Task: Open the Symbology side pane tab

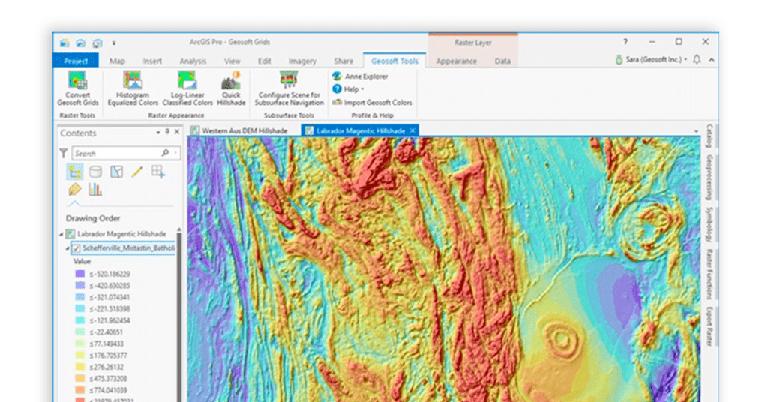Action: [709, 224]
